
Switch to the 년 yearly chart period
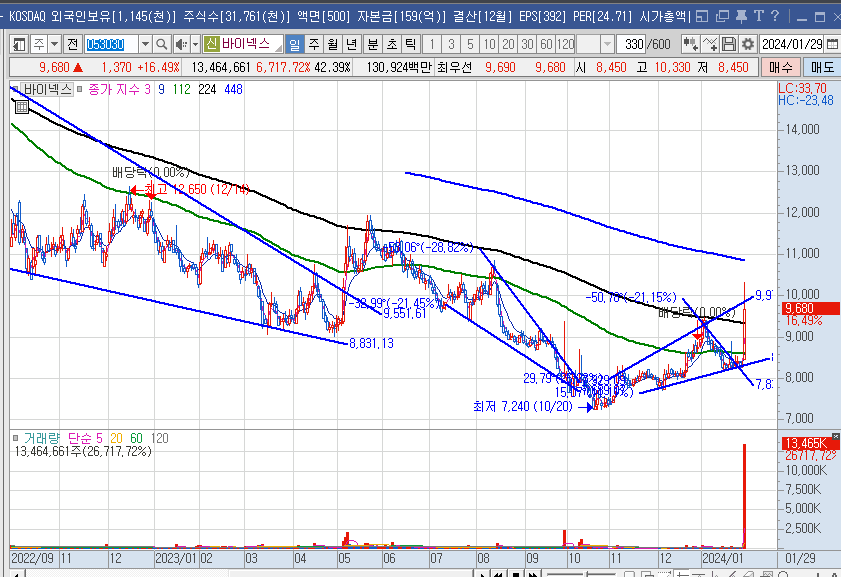tap(351, 44)
